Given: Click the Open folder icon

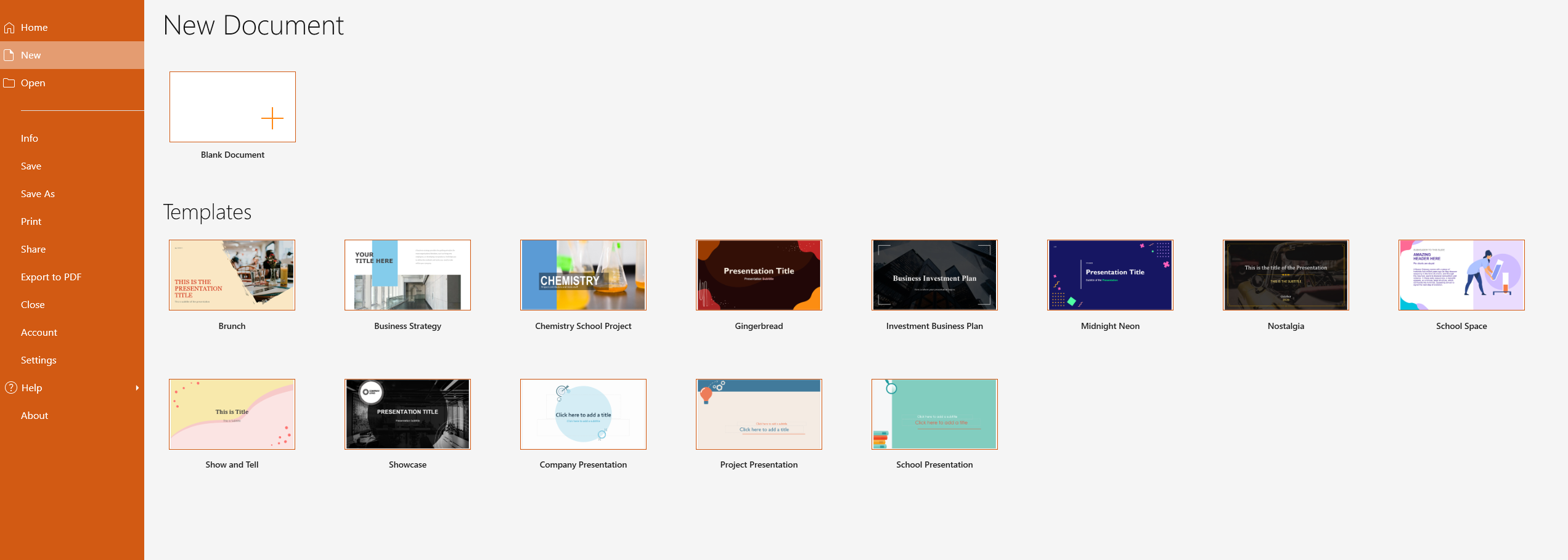Looking at the screenshot, I should (x=9, y=83).
